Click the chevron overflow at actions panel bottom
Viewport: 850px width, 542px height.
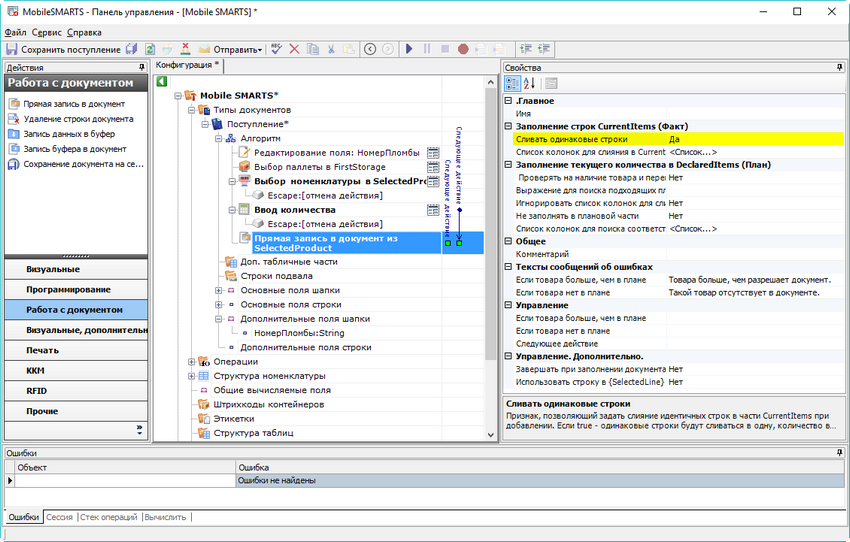[x=139, y=430]
